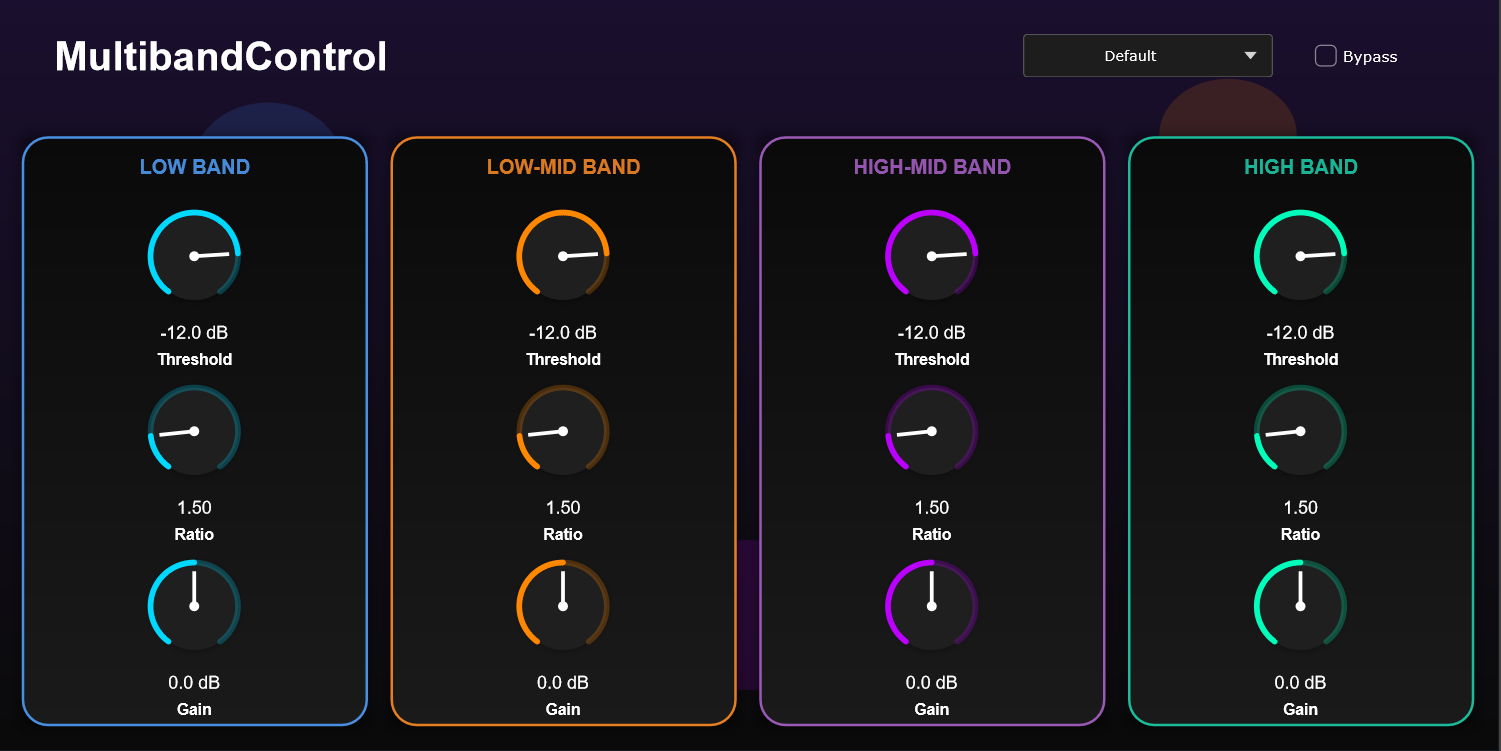Enable the Bypass checkbox

(1325, 56)
